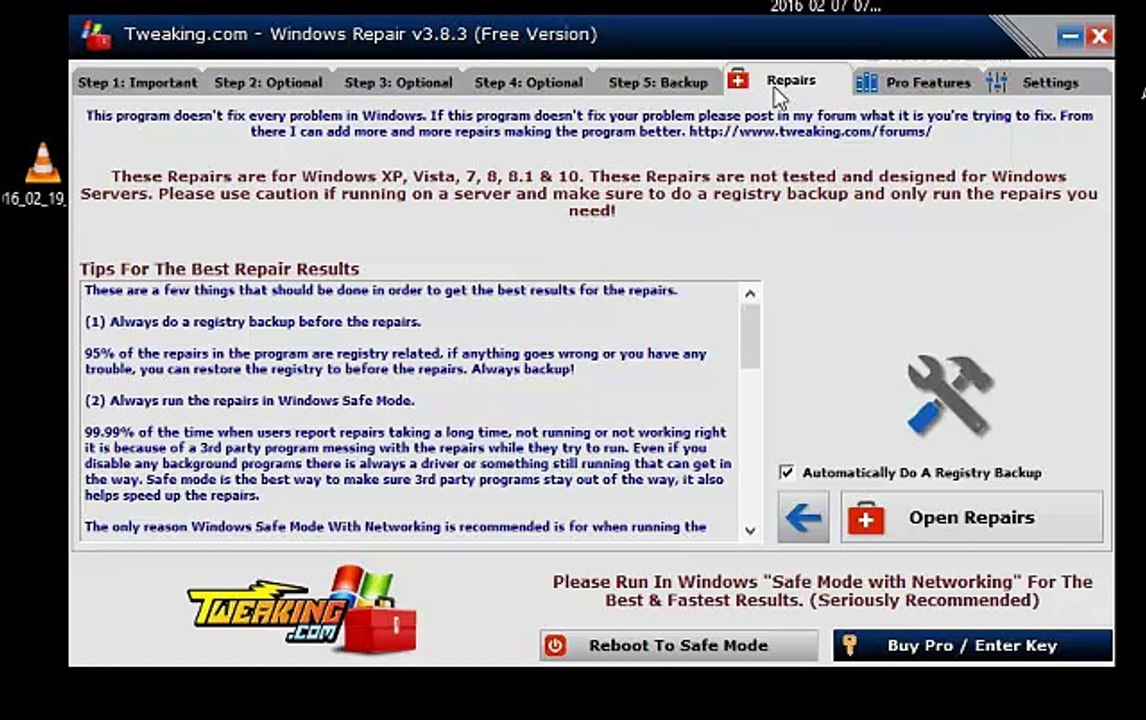Screen dimensions: 1146x720
Task: Click the 'Please Run In Windows Safe Mode' notice
Action: (x=822, y=591)
